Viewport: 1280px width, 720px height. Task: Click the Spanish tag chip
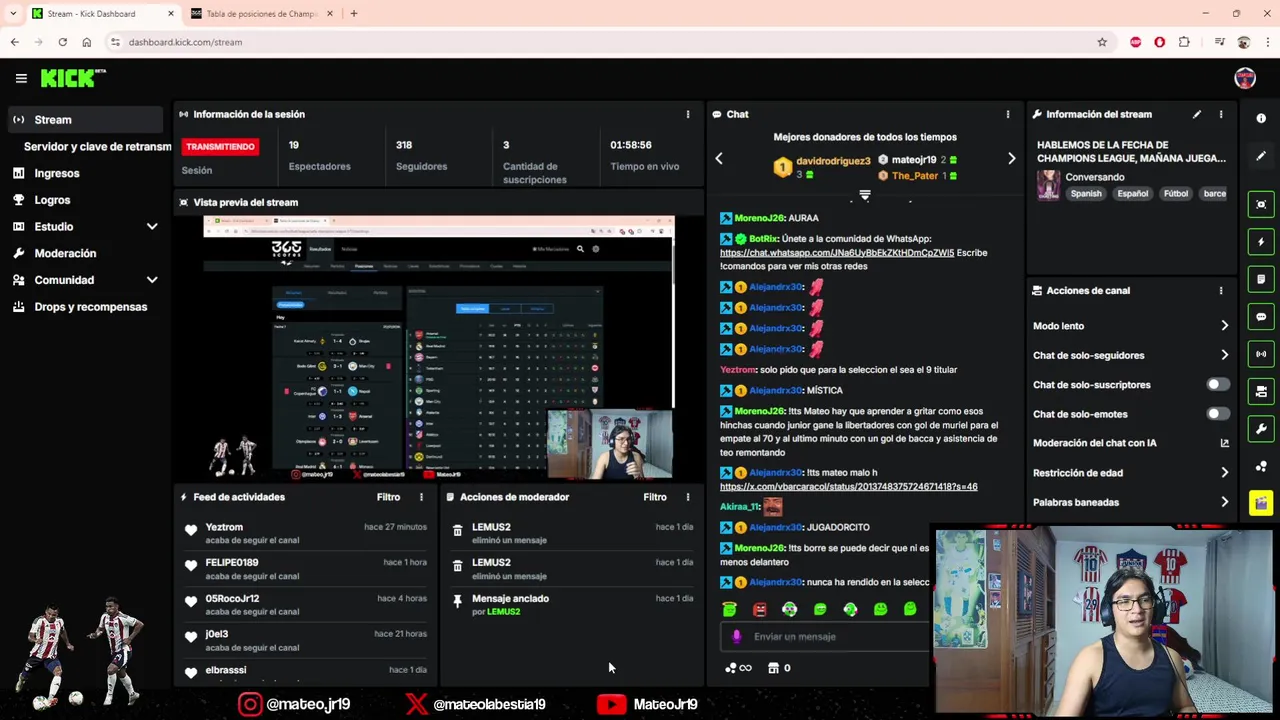click(x=1086, y=194)
